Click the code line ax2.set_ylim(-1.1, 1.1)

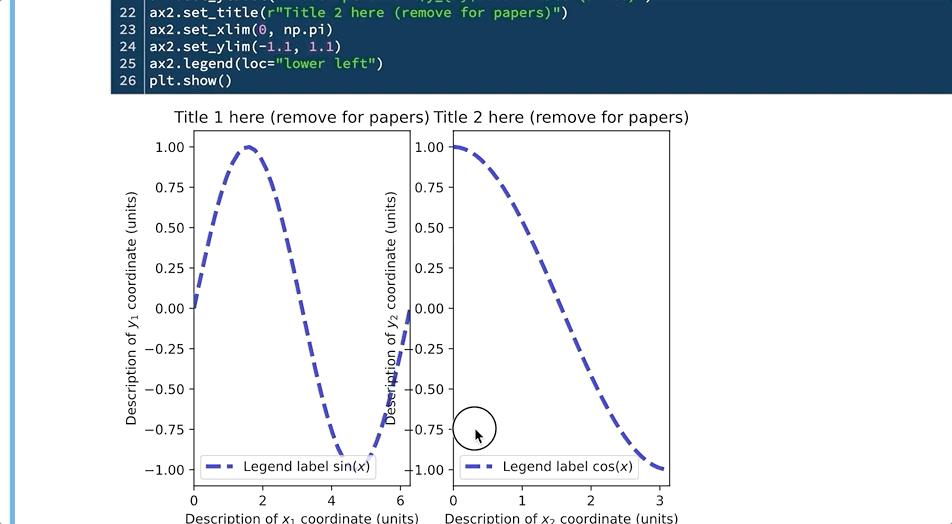(245, 47)
